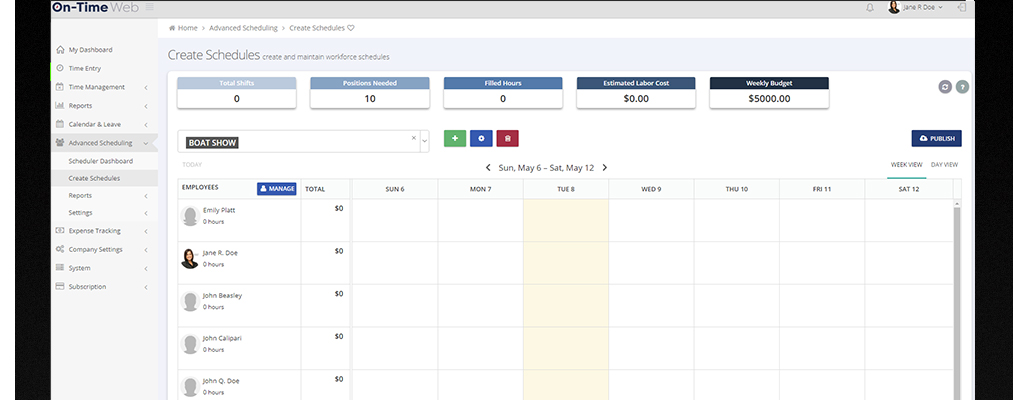Click the logout icon in the header
1024x400 pixels.
[961, 7]
